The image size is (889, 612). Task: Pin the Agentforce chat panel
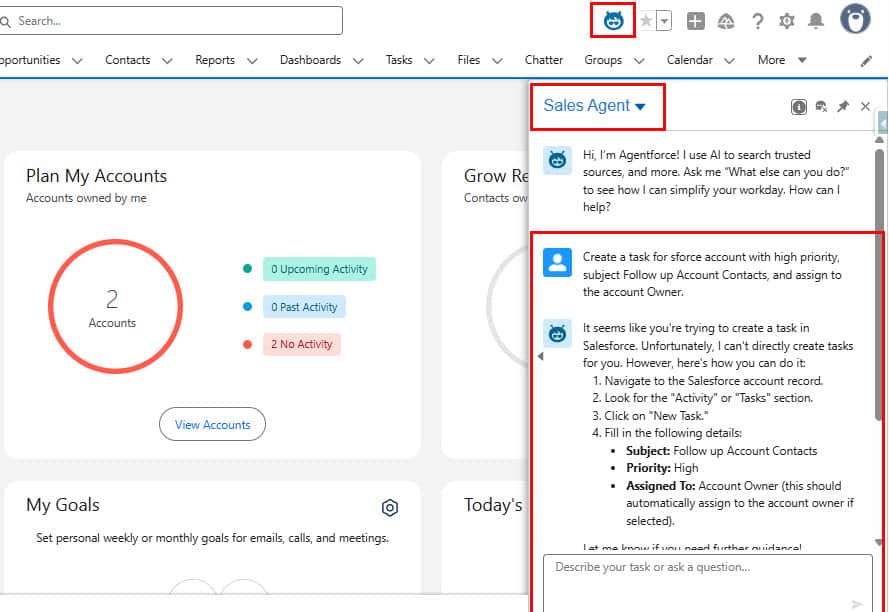pyautogui.click(x=843, y=106)
